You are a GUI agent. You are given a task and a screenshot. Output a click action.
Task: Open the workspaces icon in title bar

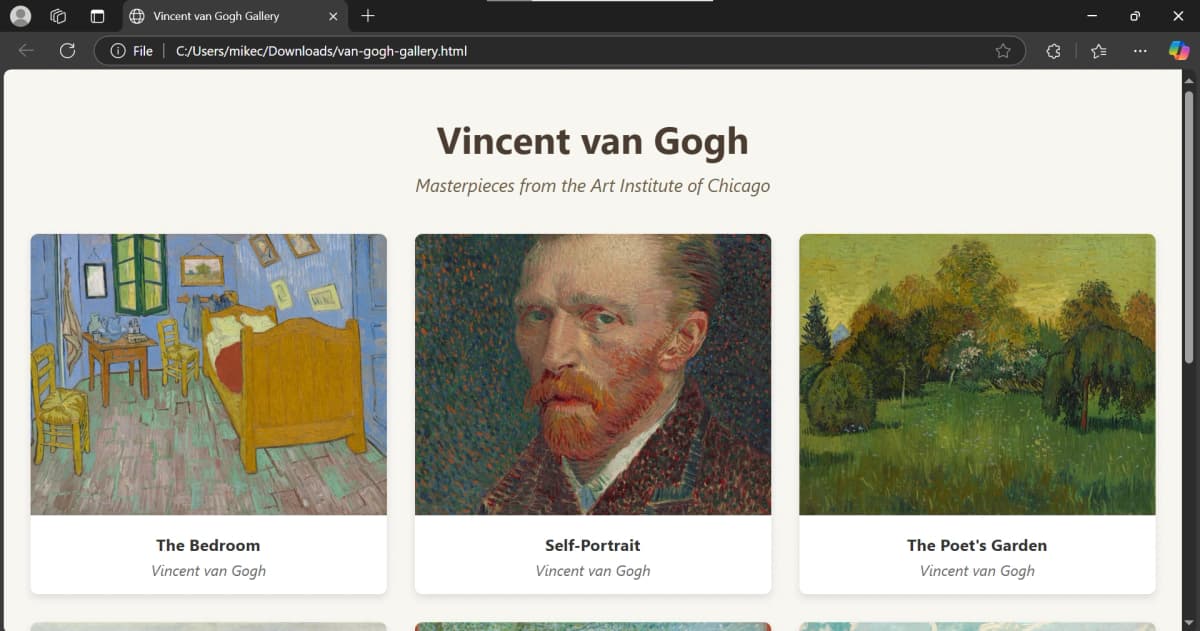[x=58, y=16]
